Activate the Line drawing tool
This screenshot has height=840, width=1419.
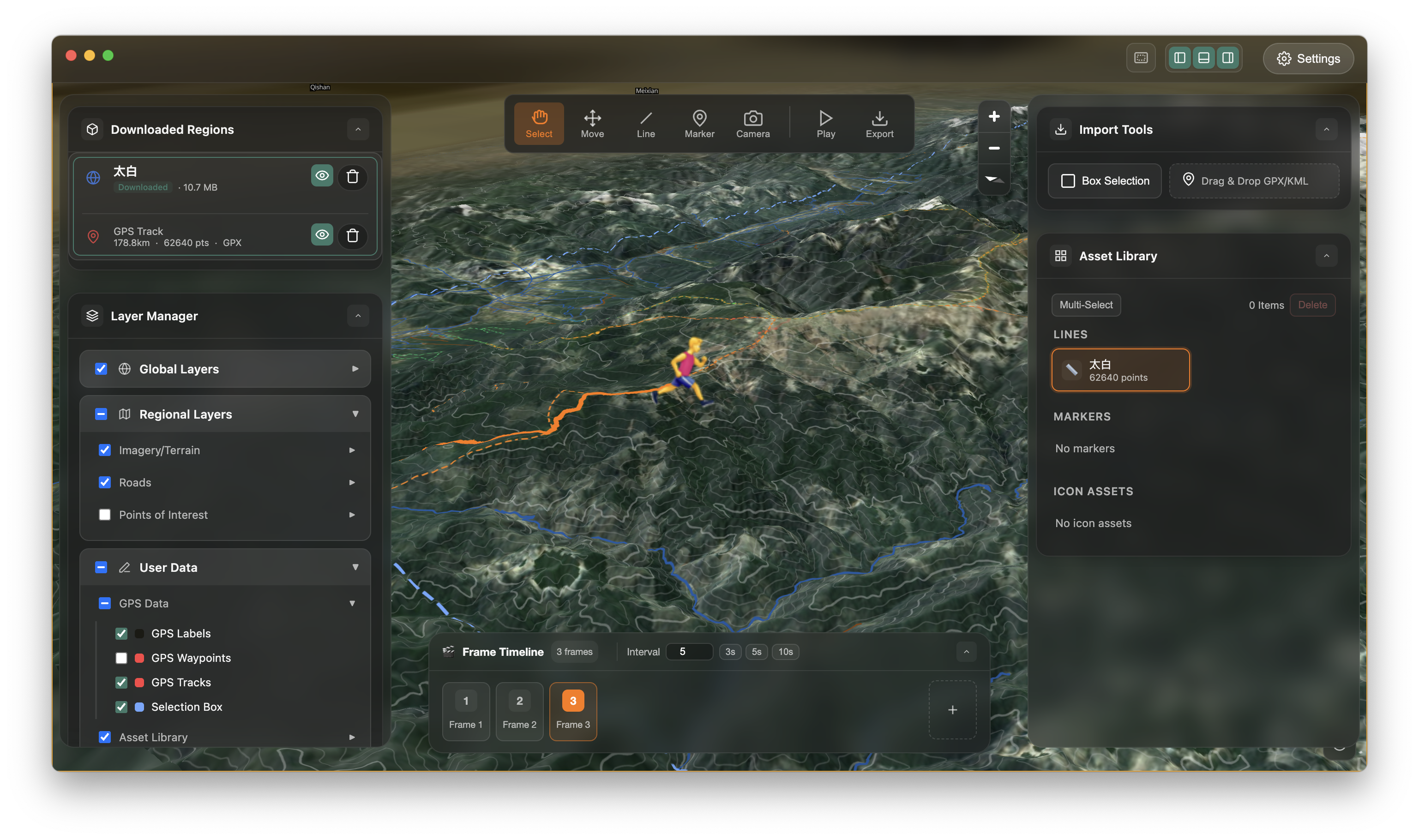pyautogui.click(x=645, y=123)
